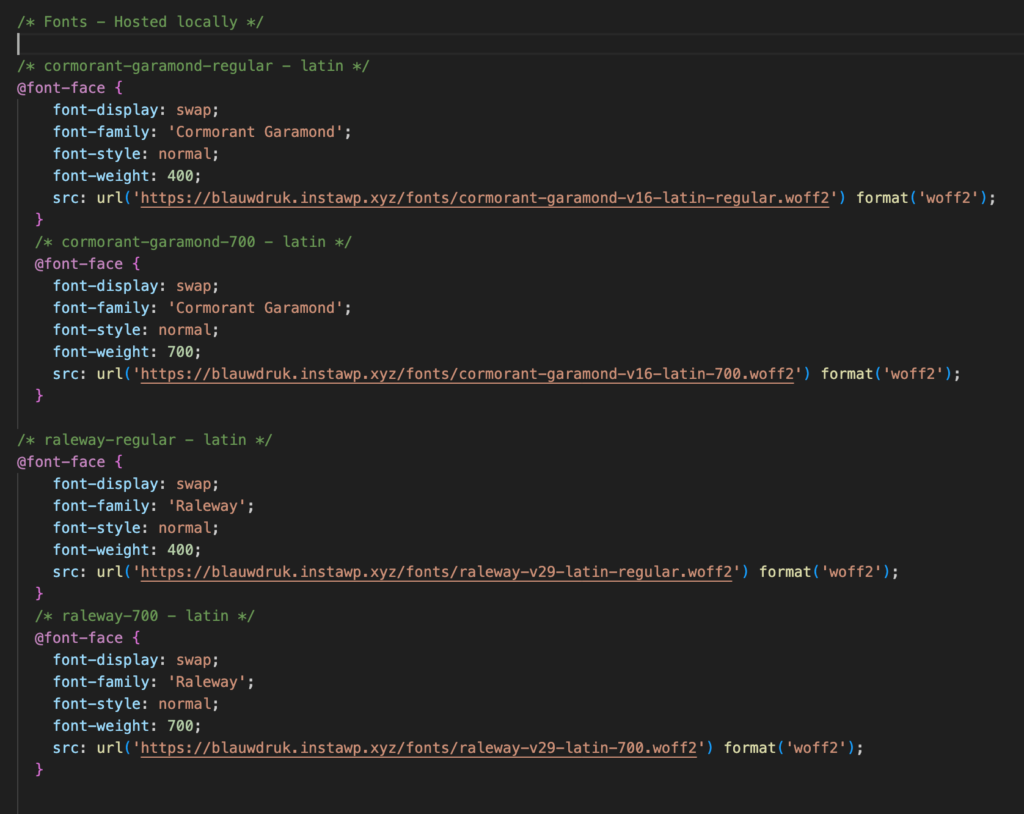Click the first @font-face keyword
Image resolution: width=1024 pixels, height=814 pixels.
click(x=60, y=88)
